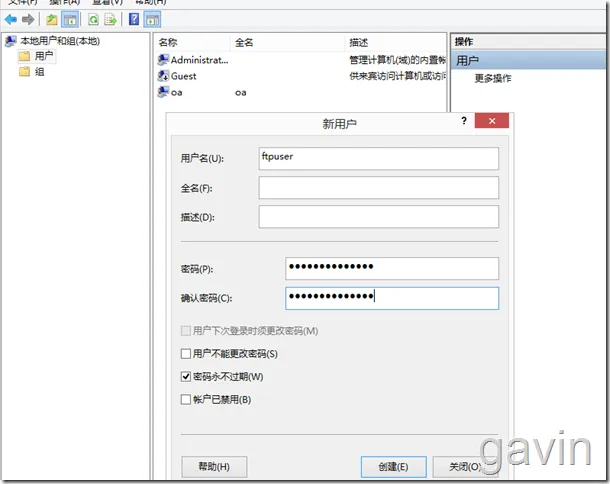The height and width of the screenshot is (484, 610).
Task: Check 用户不能更改密码(S) checkbox
Action: (186, 354)
